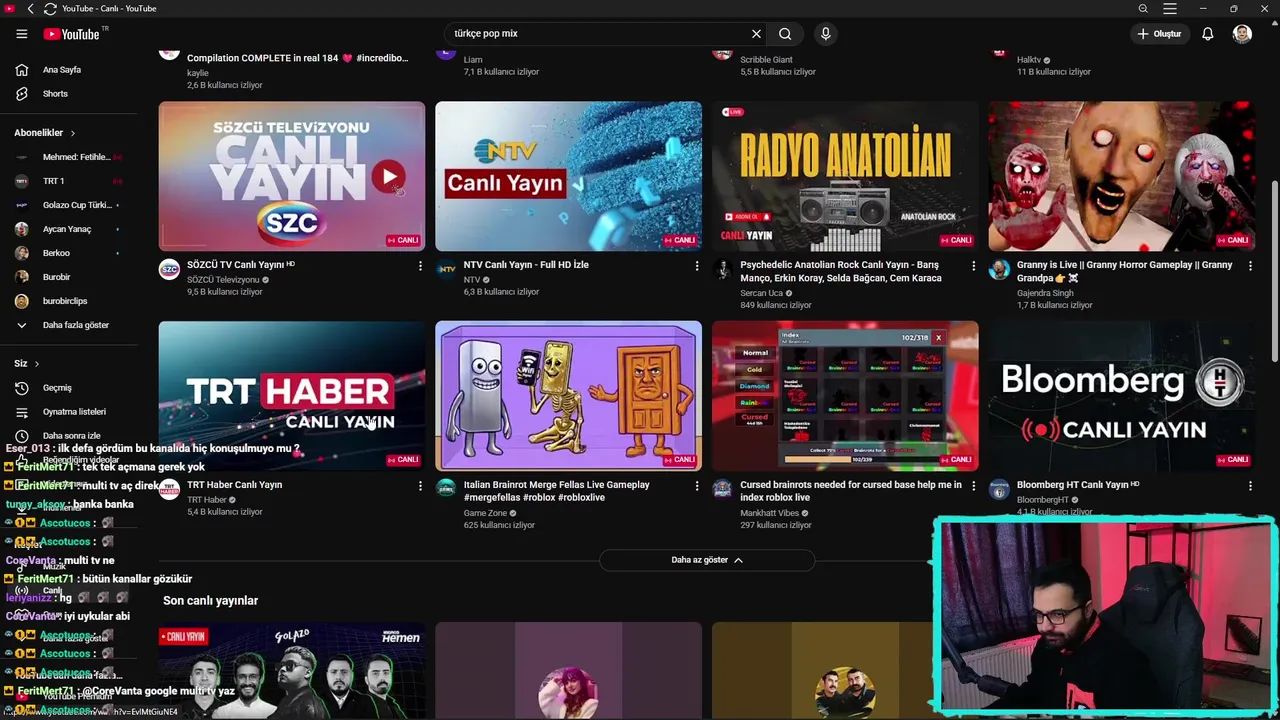Collapse list with Daha az göster

click(706, 560)
